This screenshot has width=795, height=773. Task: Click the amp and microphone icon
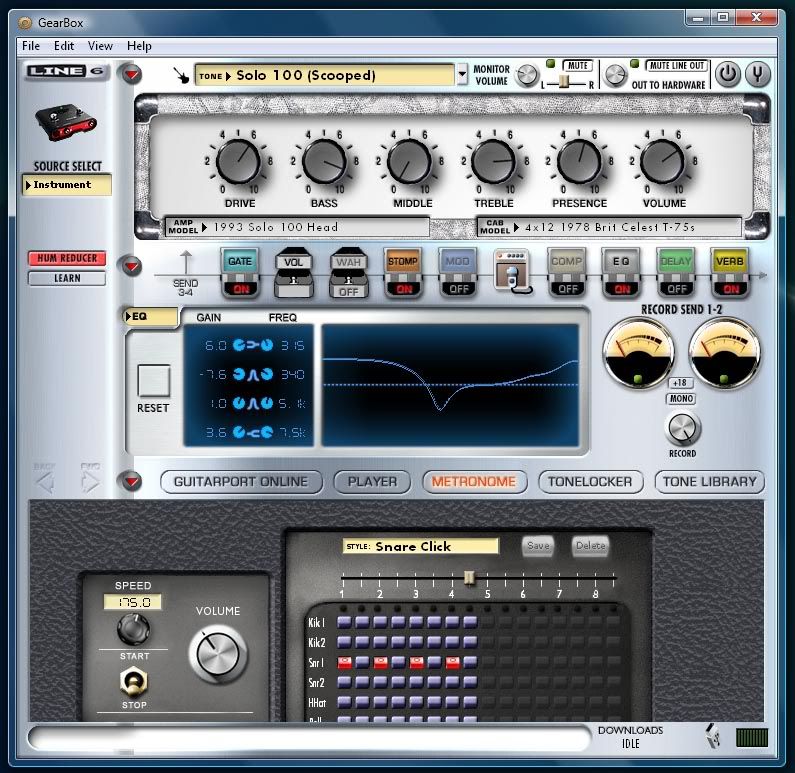pyautogui.click(x=513, y=272)
